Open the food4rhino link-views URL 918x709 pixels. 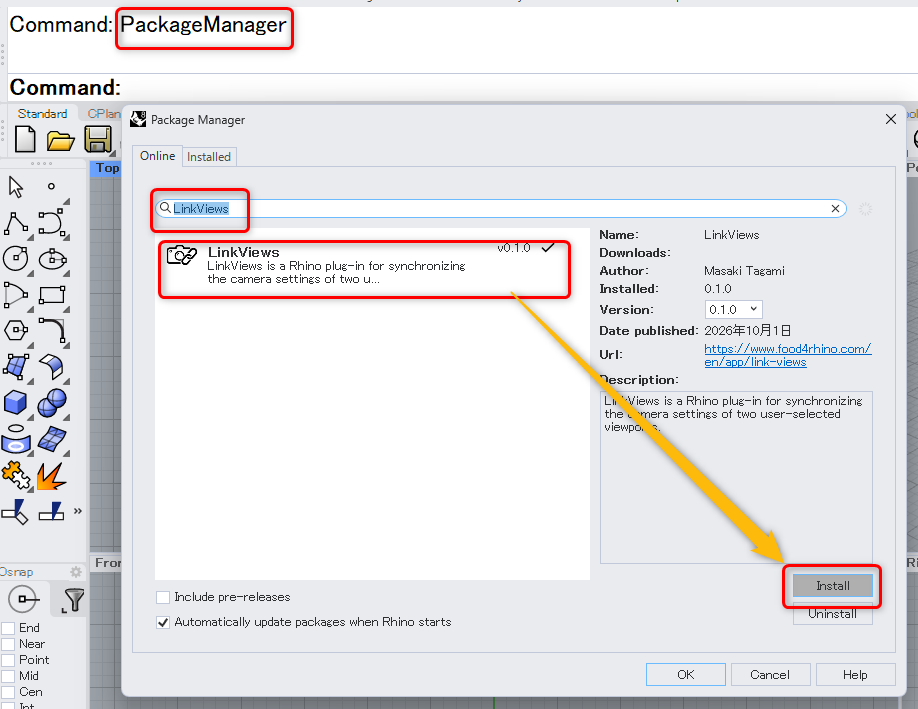(787, 355)
